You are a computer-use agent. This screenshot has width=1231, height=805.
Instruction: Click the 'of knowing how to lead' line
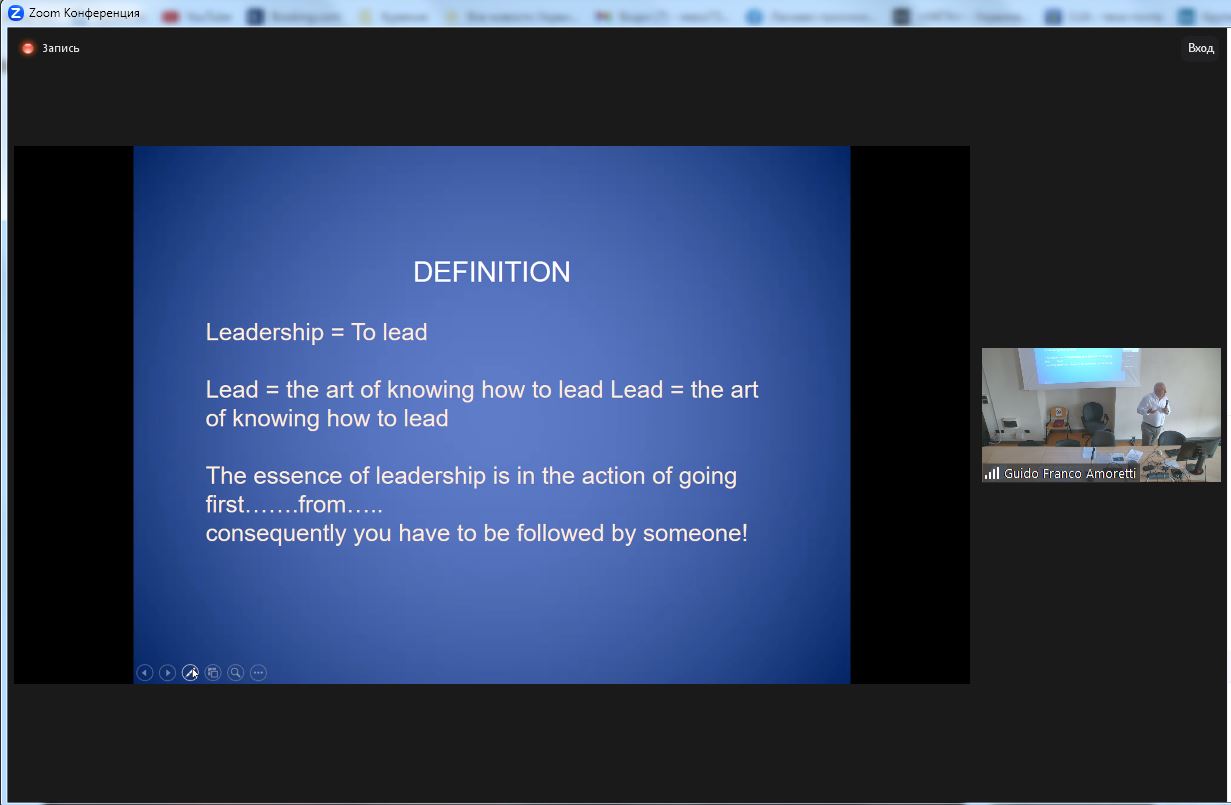pos(326,418)
